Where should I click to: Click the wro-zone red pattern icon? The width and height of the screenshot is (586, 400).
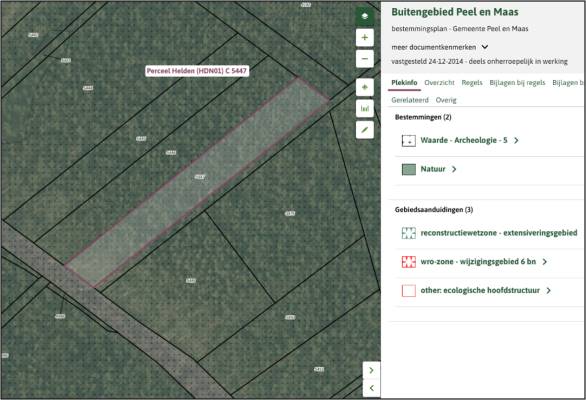[408, 262]
